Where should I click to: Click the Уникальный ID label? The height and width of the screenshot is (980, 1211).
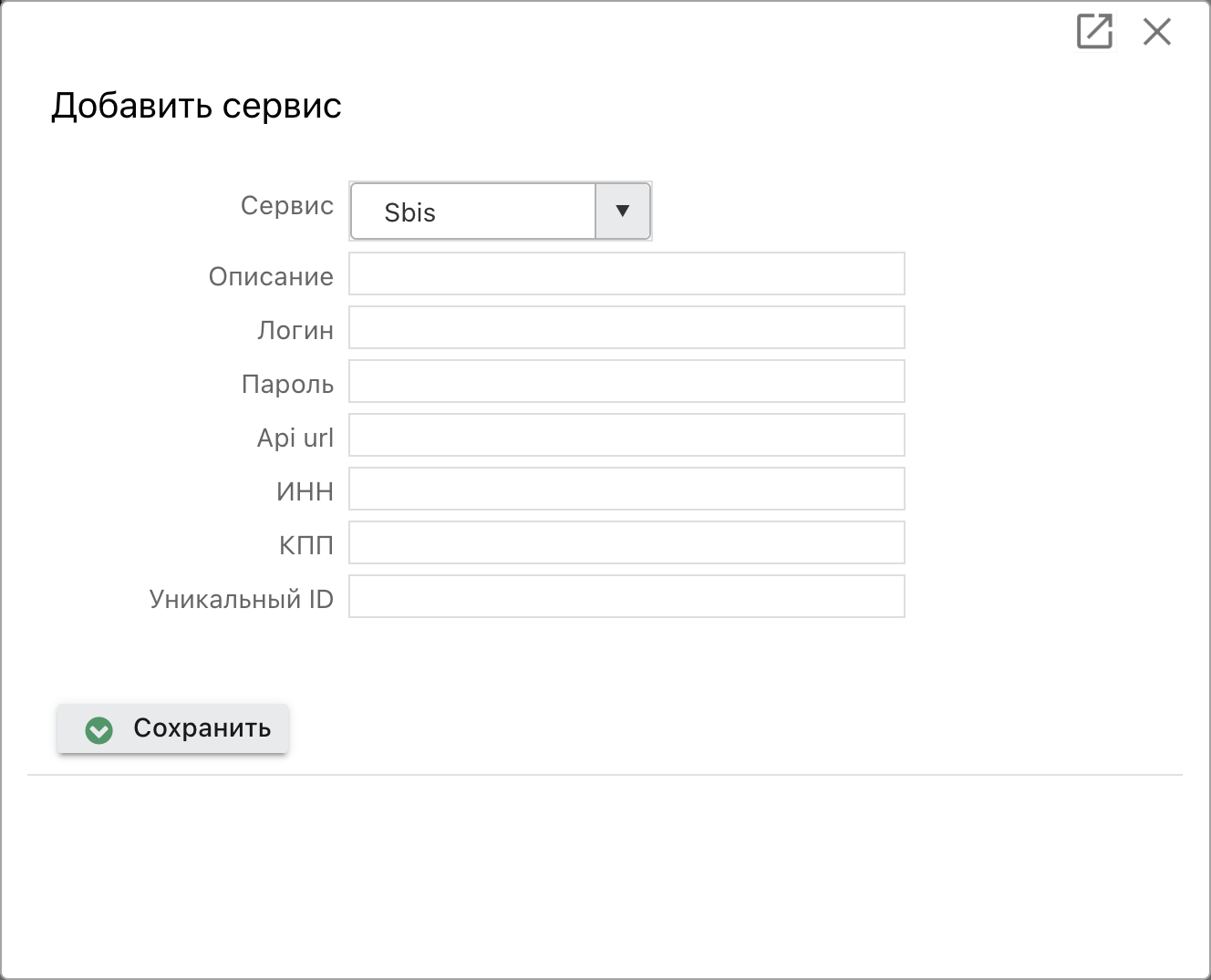[x=242, y=600]
